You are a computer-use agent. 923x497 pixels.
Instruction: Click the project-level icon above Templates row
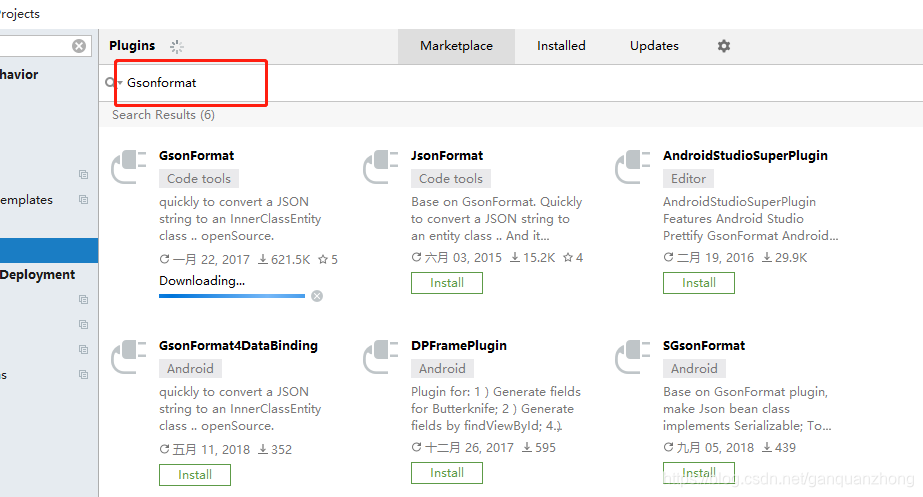[x=84, y=174]
